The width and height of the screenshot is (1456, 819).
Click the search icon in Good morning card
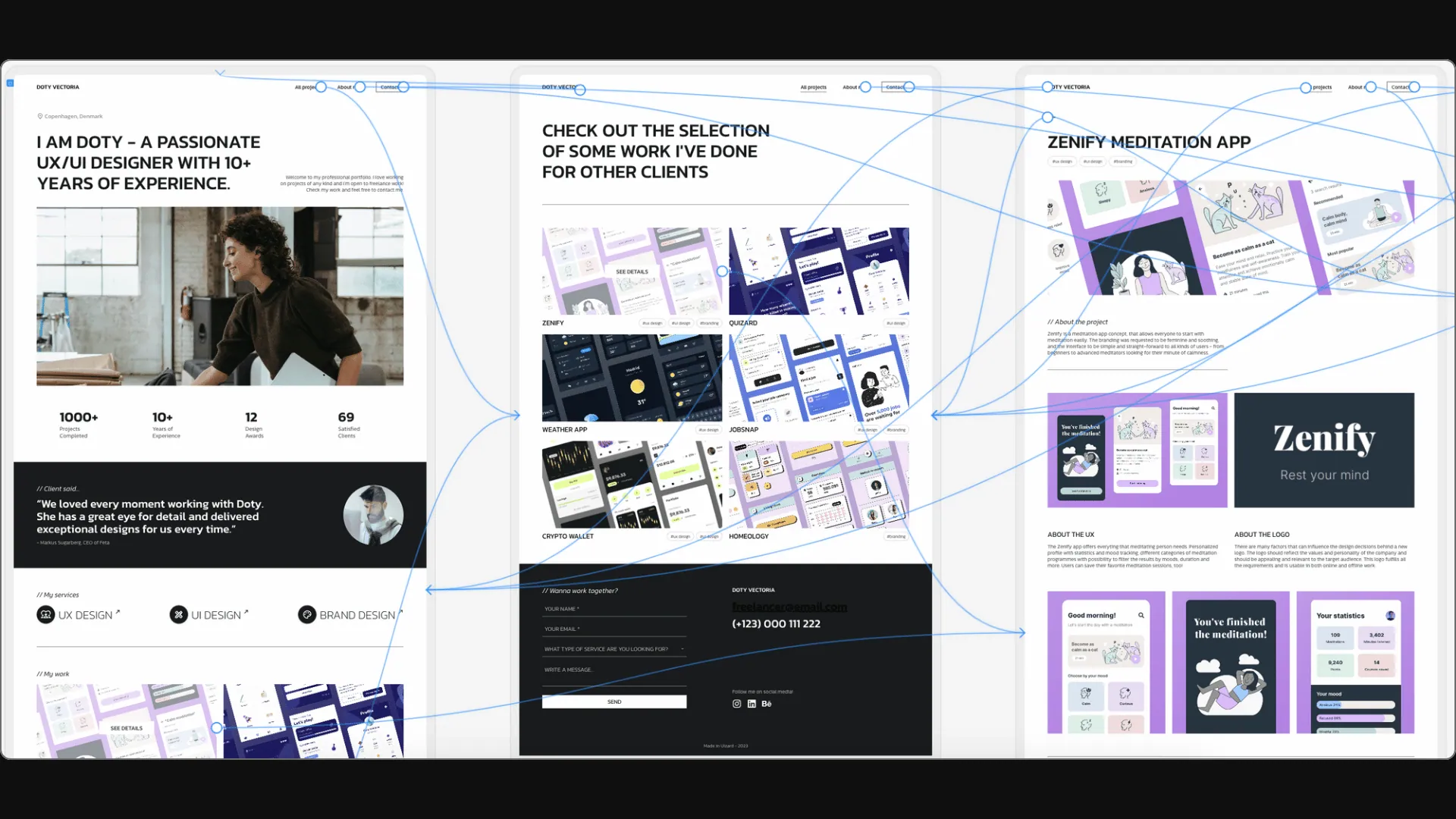click(1141, 615)
